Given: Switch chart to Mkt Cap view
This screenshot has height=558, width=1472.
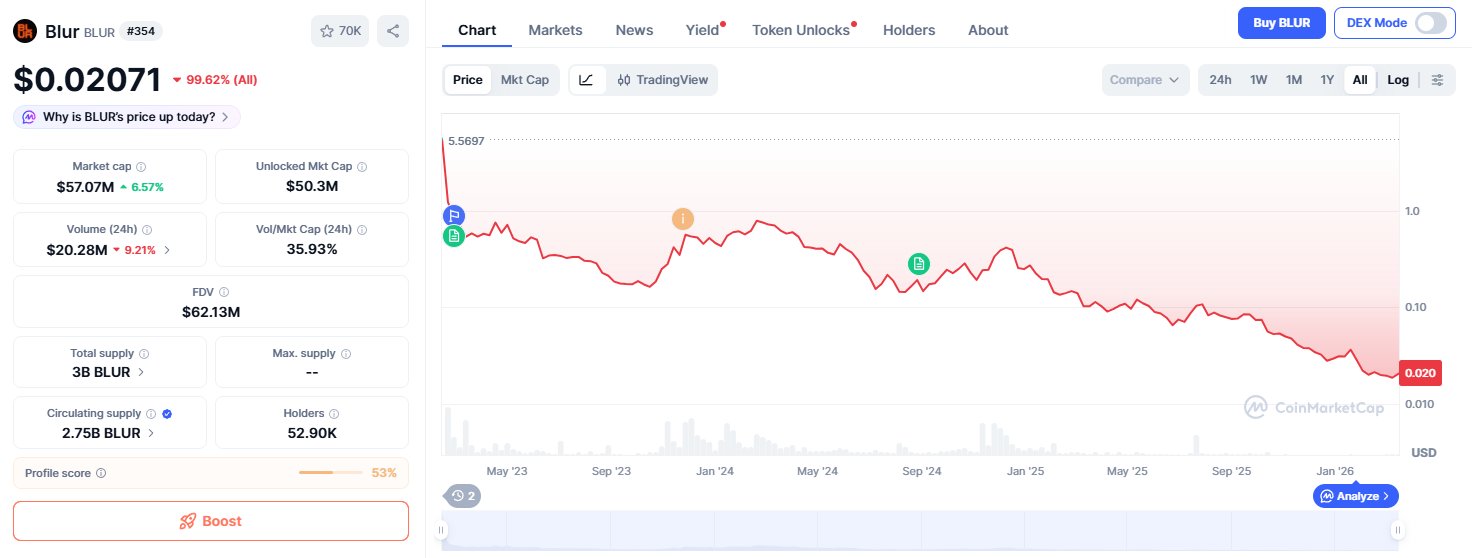Looking at the screenshot, I should tap(524, 80).
